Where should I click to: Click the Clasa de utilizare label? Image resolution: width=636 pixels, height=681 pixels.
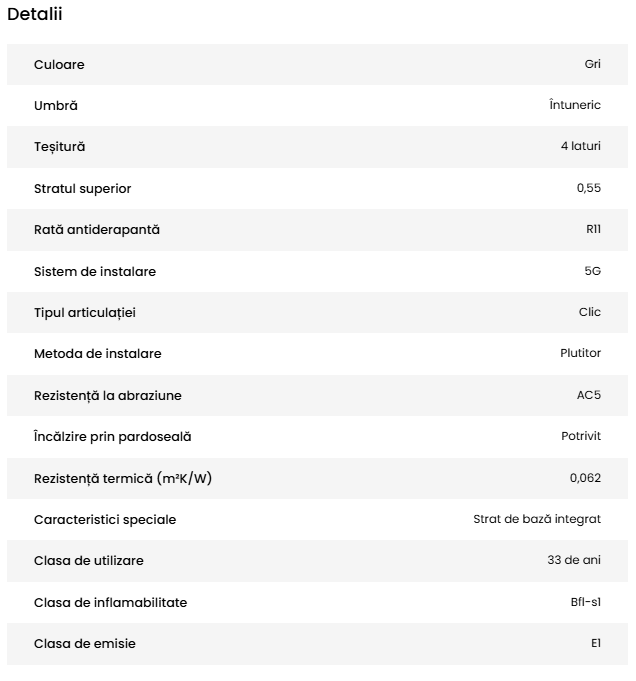point(88,561)
